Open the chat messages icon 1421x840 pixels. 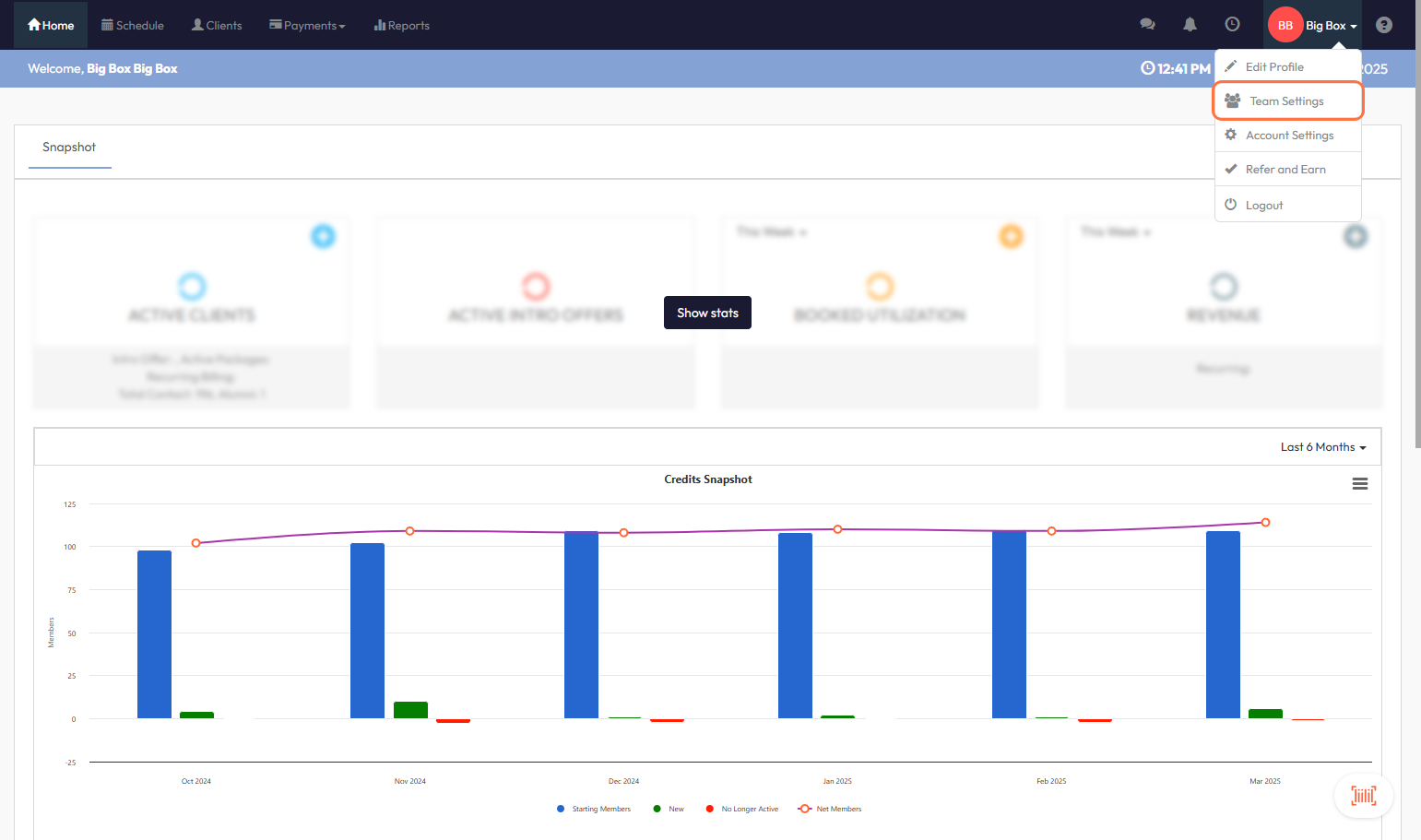pos(1147,25)
